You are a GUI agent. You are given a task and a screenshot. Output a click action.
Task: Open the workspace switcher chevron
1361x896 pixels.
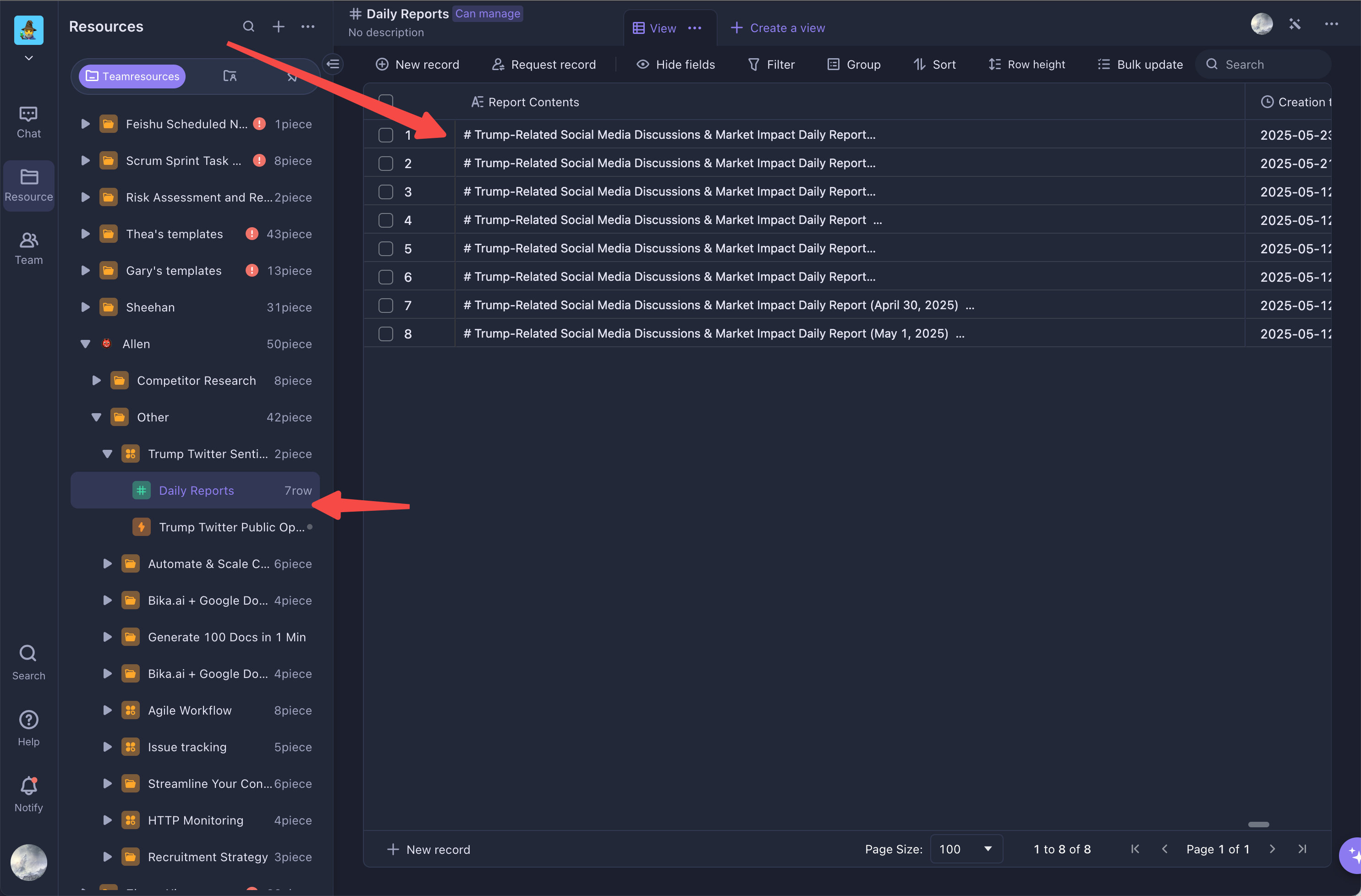point(28,58)
